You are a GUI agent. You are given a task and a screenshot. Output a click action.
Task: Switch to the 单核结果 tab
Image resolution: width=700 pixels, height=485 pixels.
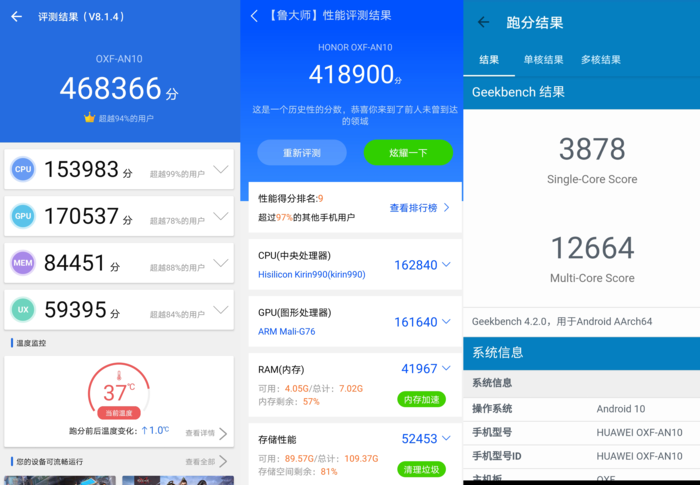point(543,60)
